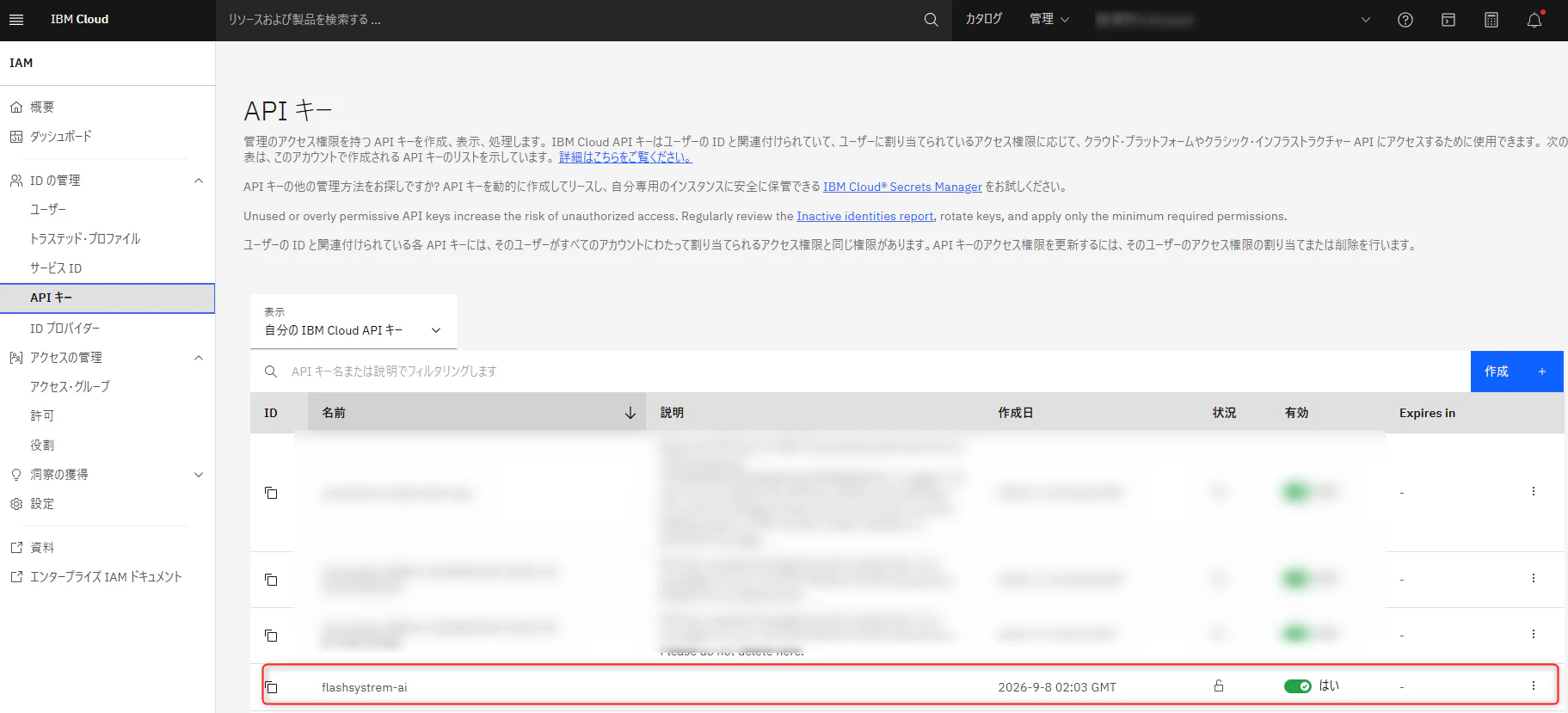This screenshot has width=1568, height=713.
Task: Open the cost estimator calculator icon
Action: point(1491,20)
